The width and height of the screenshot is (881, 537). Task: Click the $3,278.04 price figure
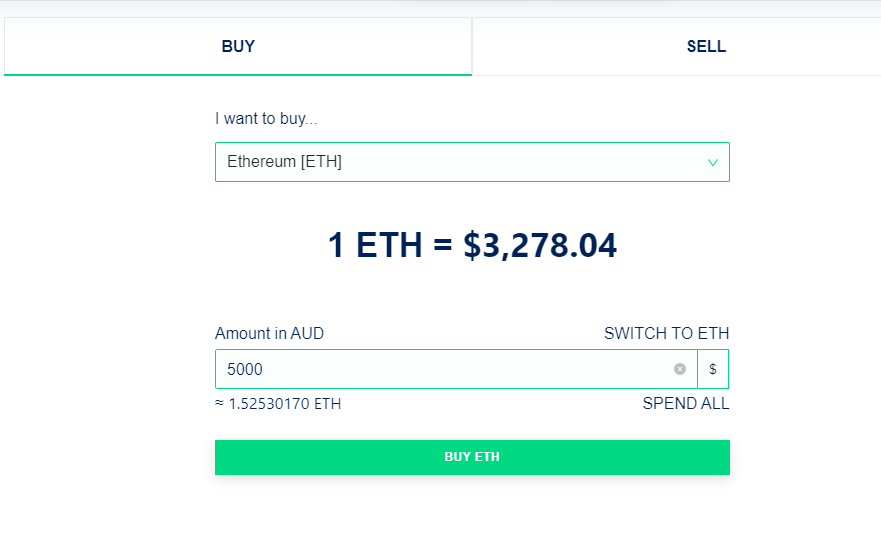[540, 245]
